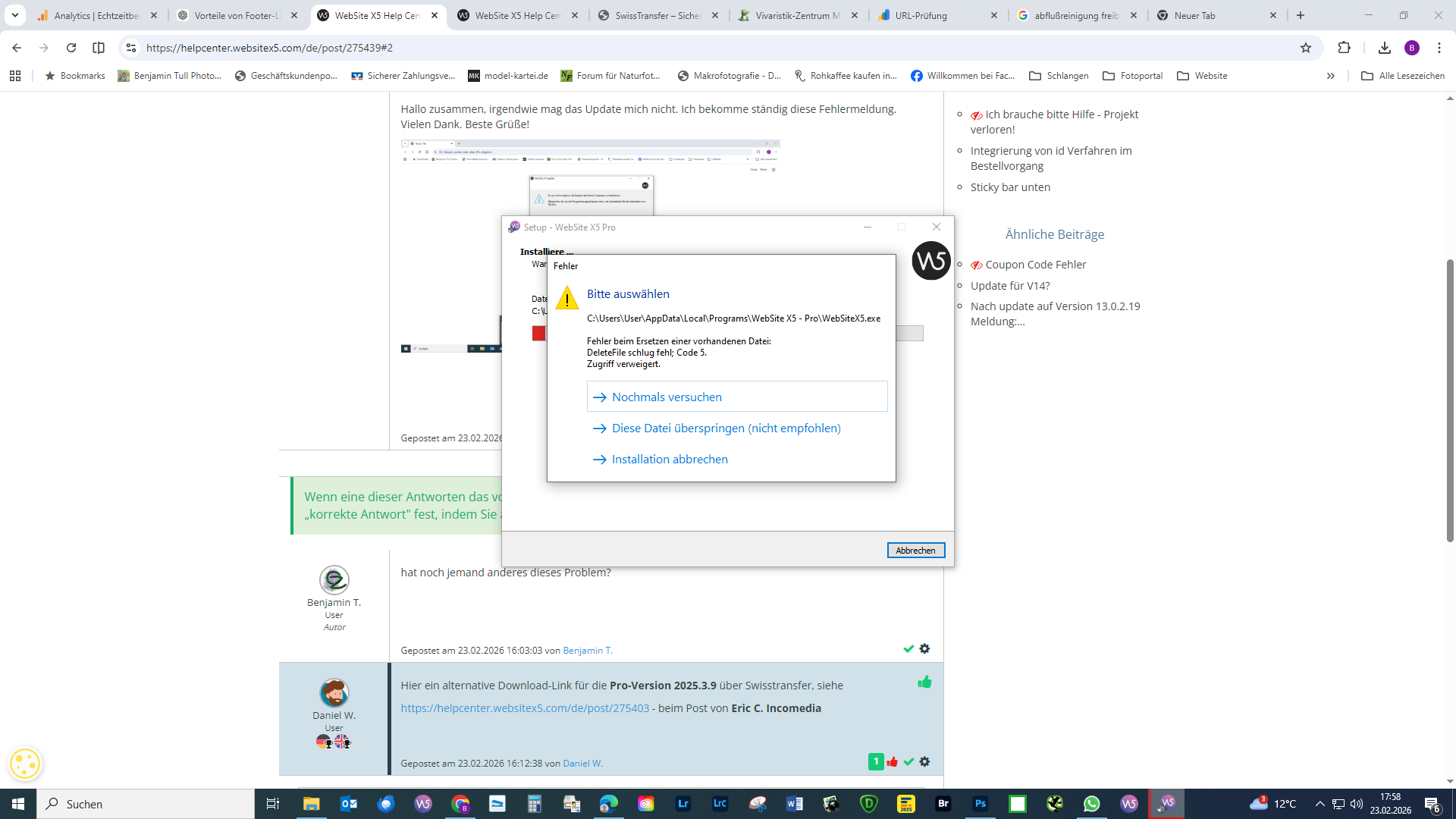Click the green thumbs-up icon on Daniel W.'s post

(924, 682)
